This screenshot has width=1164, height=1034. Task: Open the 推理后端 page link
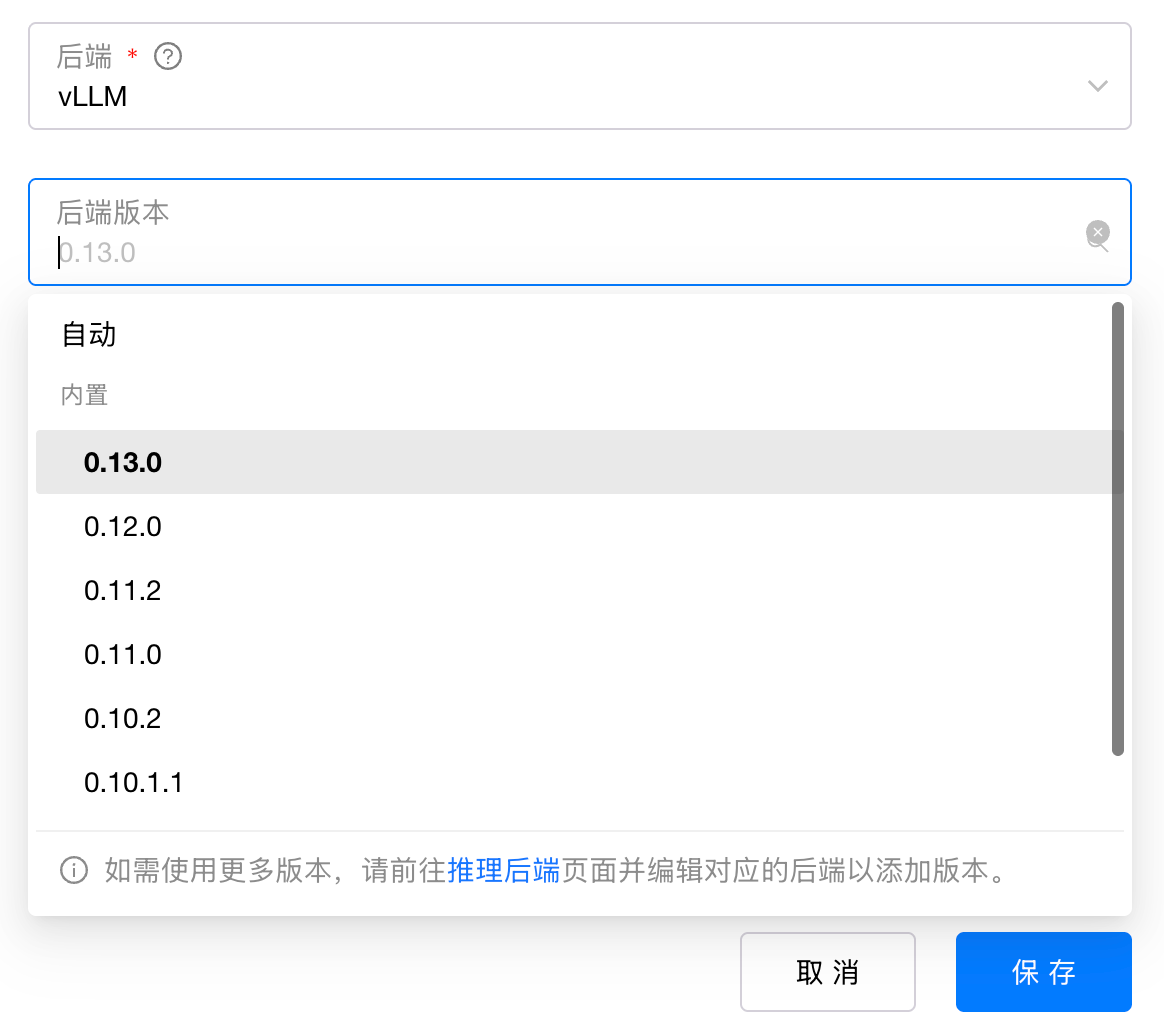click(x=503, y=870)
